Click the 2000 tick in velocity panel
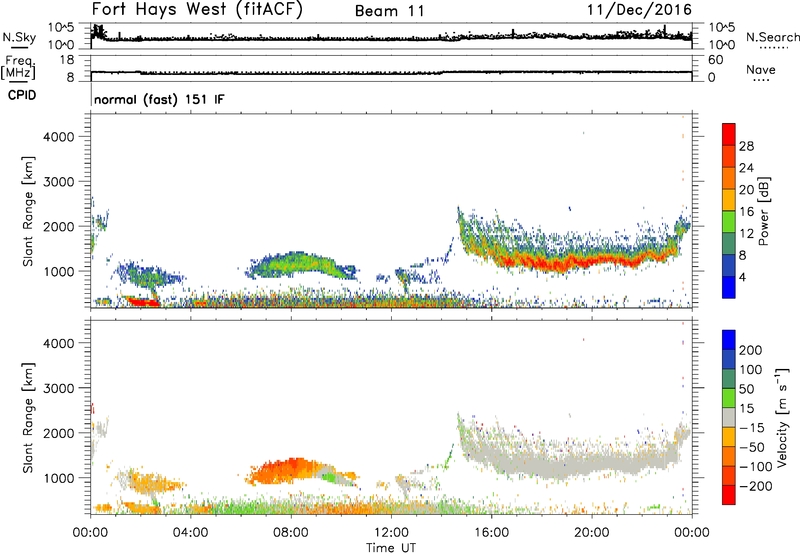Image resolution: width=800 pixels, height=554 pixels. pyautogui.click(x=59, y=433)
